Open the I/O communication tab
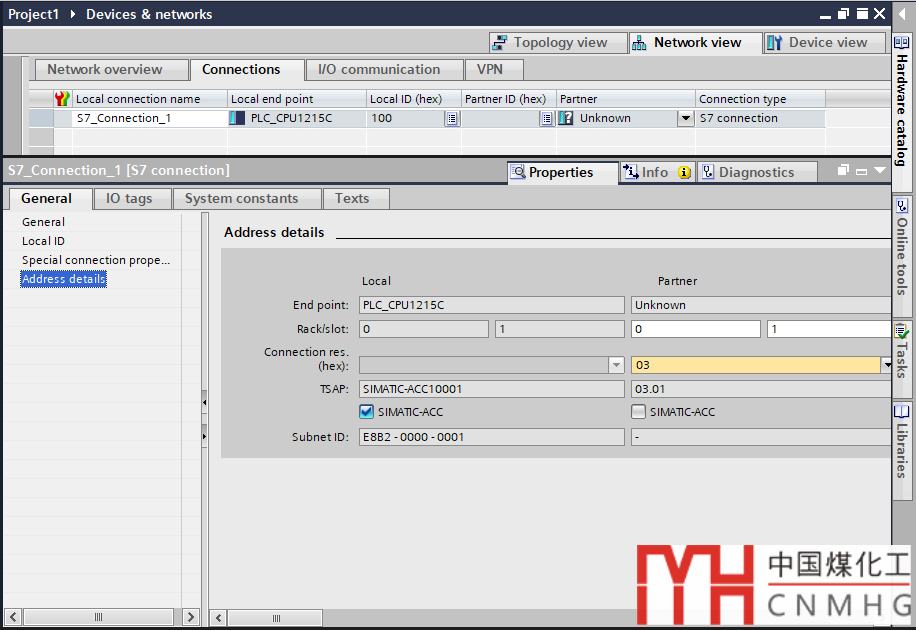Image resolution: width=916 pixels, height=630 pixels. pos(378,70)
